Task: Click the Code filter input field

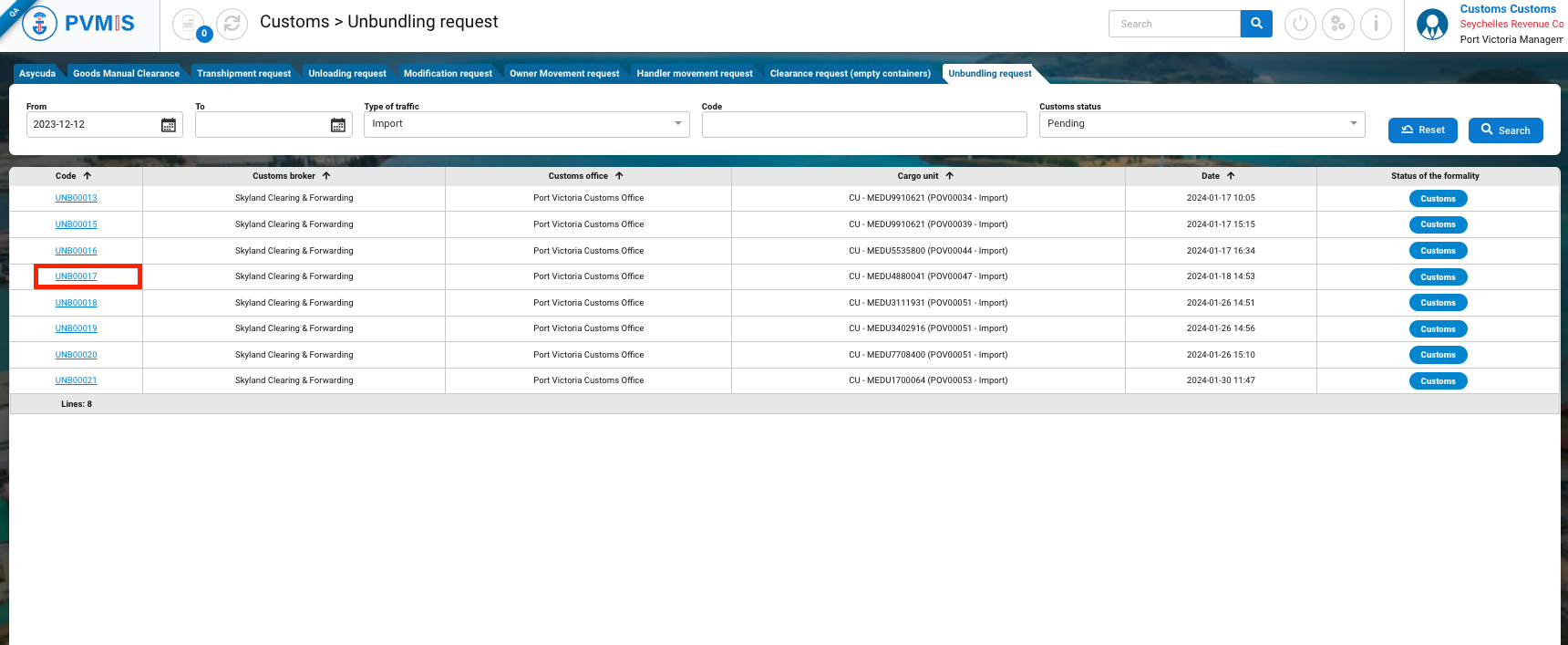Action: (x=863, y=125)
